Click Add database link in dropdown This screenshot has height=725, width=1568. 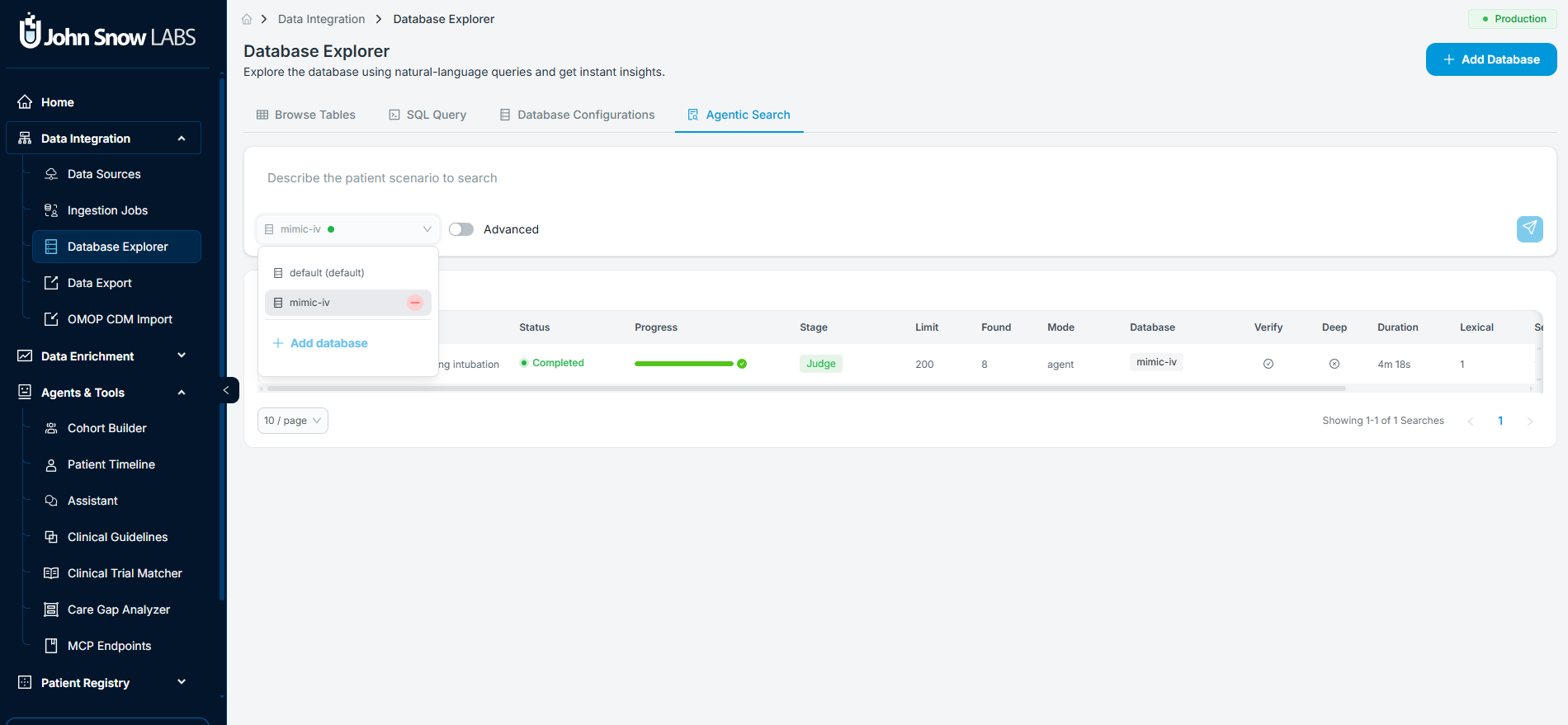coord(320,343)
